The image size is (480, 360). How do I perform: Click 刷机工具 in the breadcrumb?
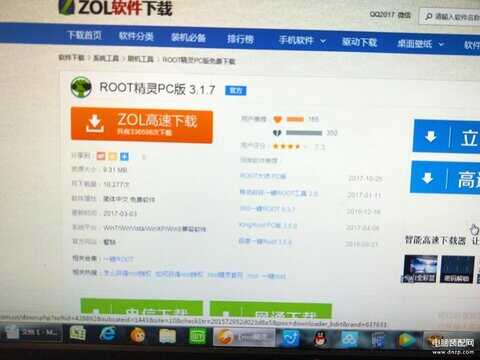click(140, 59)
